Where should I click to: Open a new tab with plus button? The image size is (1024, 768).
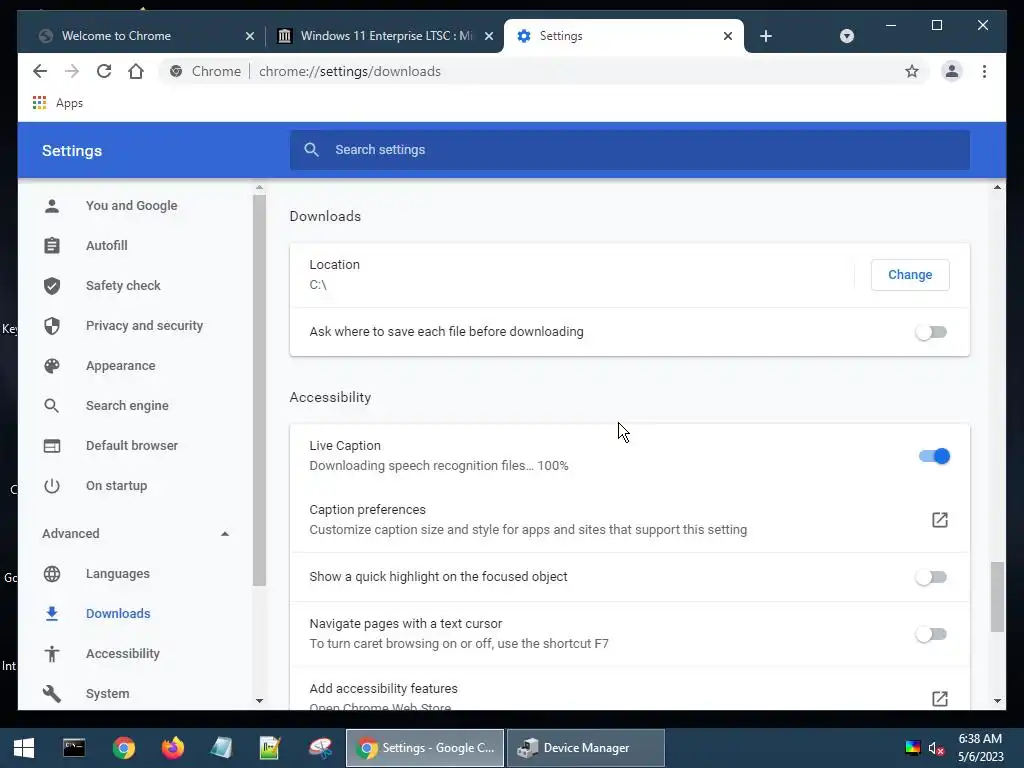766,36
